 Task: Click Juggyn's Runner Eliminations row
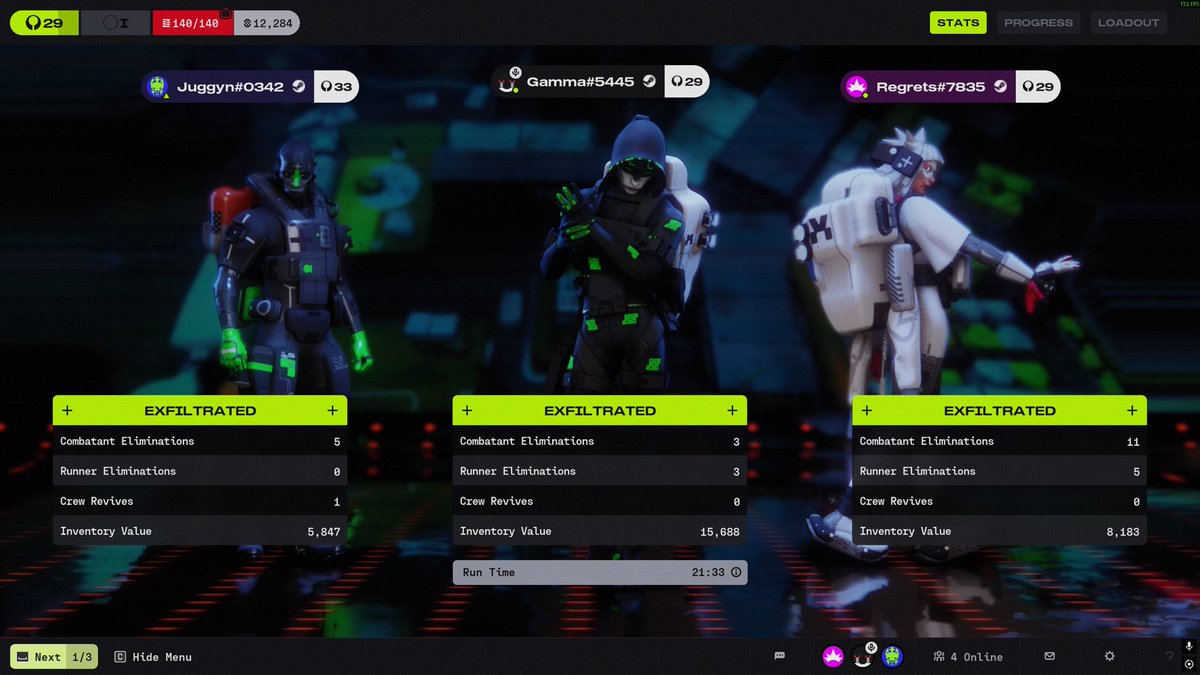point(200,471)
